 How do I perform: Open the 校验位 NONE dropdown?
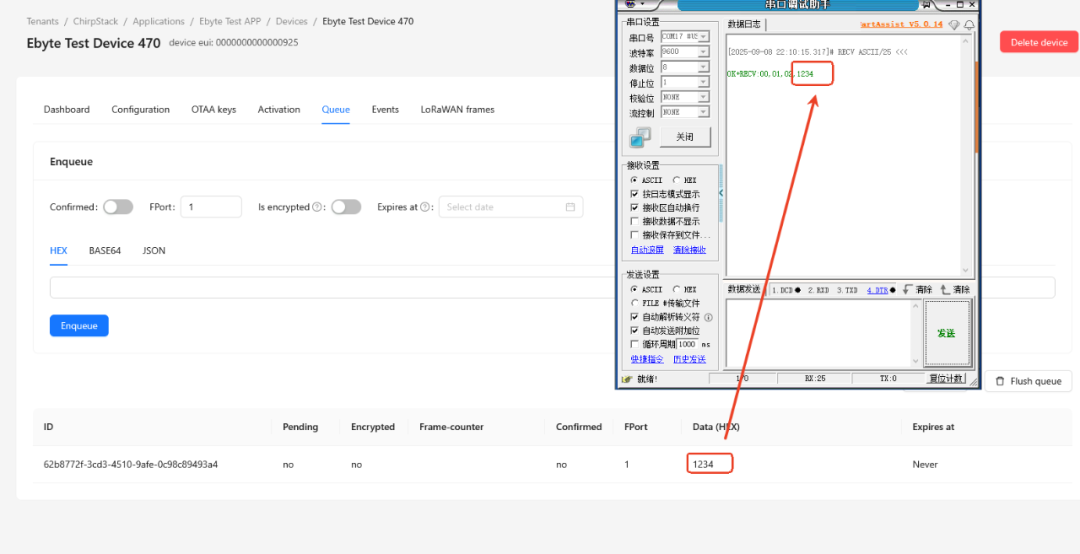tap(685, 97)
